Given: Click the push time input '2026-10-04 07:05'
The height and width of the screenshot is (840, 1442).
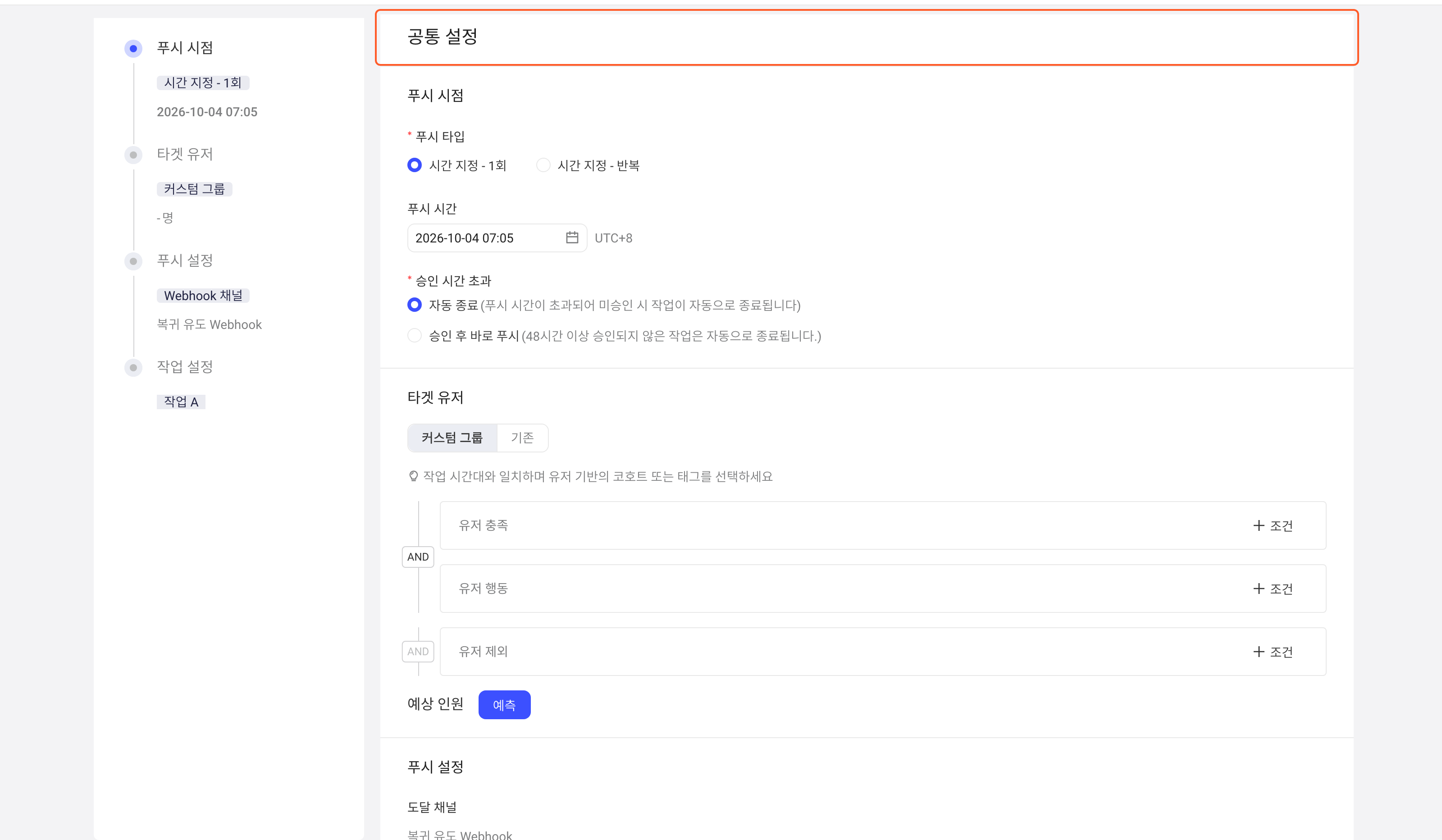Looking at the screenshot, I should point(497,237).
